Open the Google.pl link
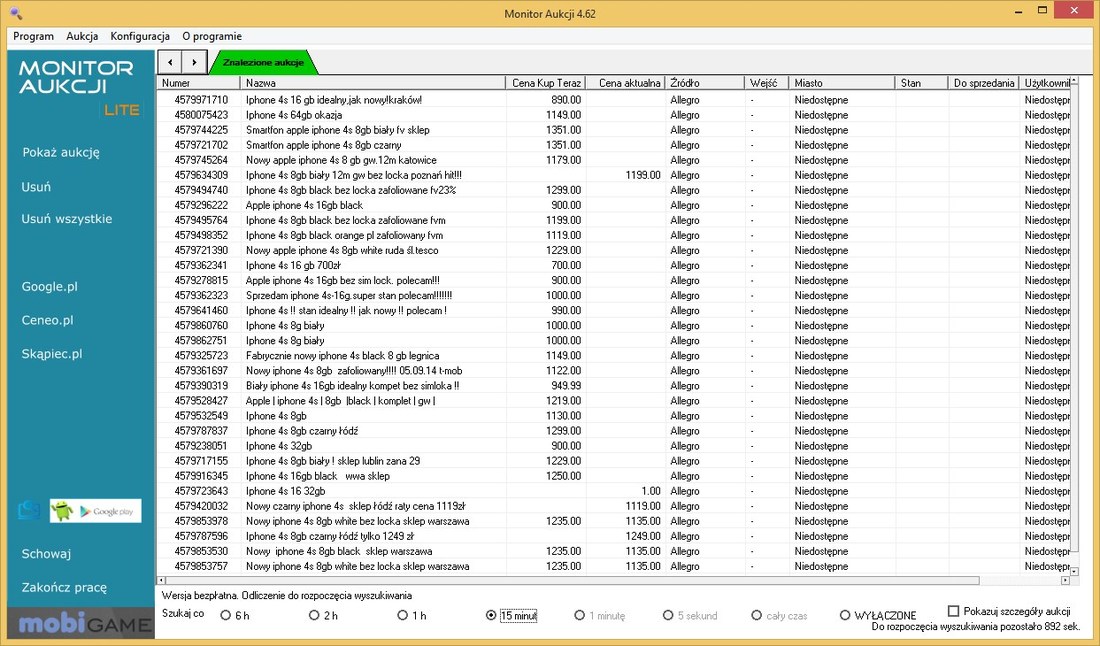Viewport: 1100px width, 646px height. pyautogui.click(x=49, y=286)
